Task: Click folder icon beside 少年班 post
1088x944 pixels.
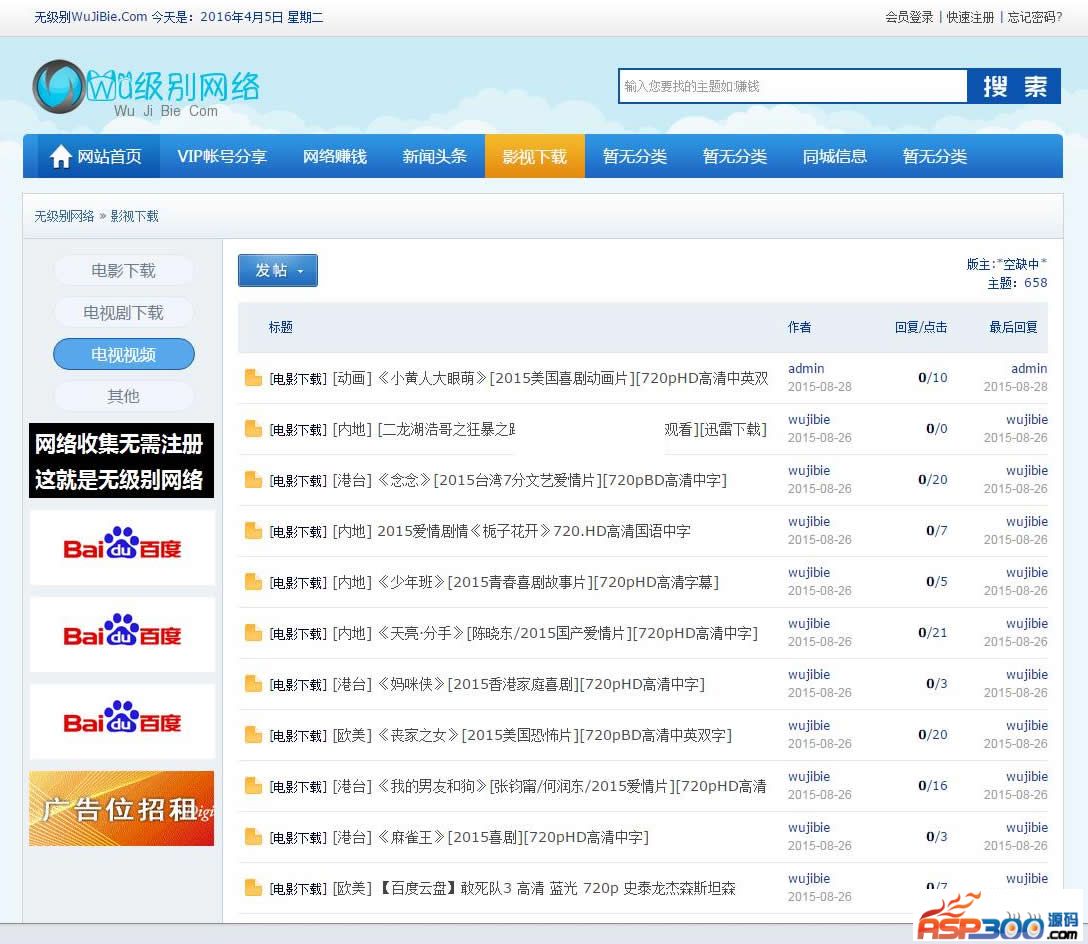Action: pyautogui.click(x=253, y=582)
